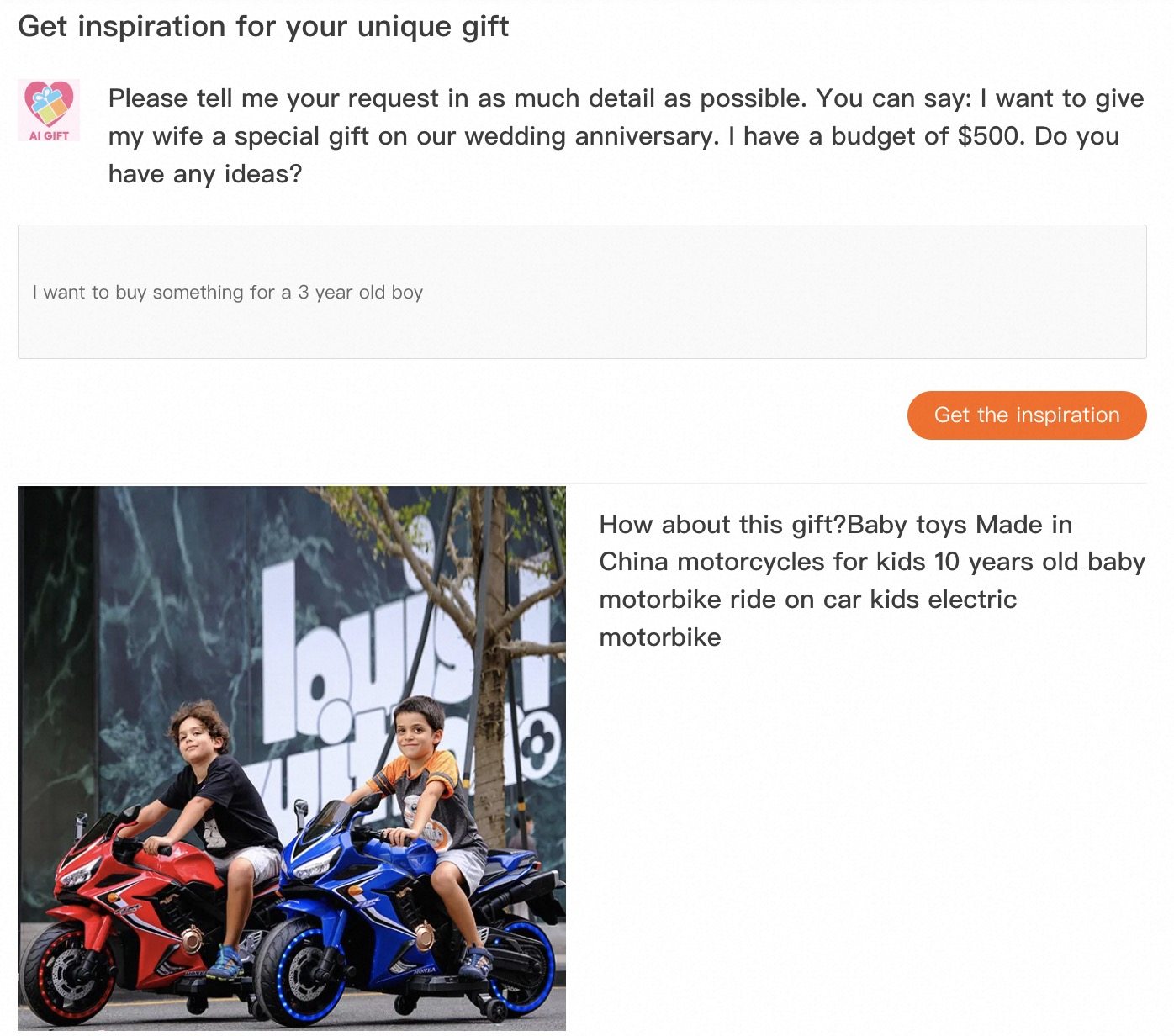Screen dimensions: 1174x1036
Task: Focus the gift request text box
Action: 582,292
